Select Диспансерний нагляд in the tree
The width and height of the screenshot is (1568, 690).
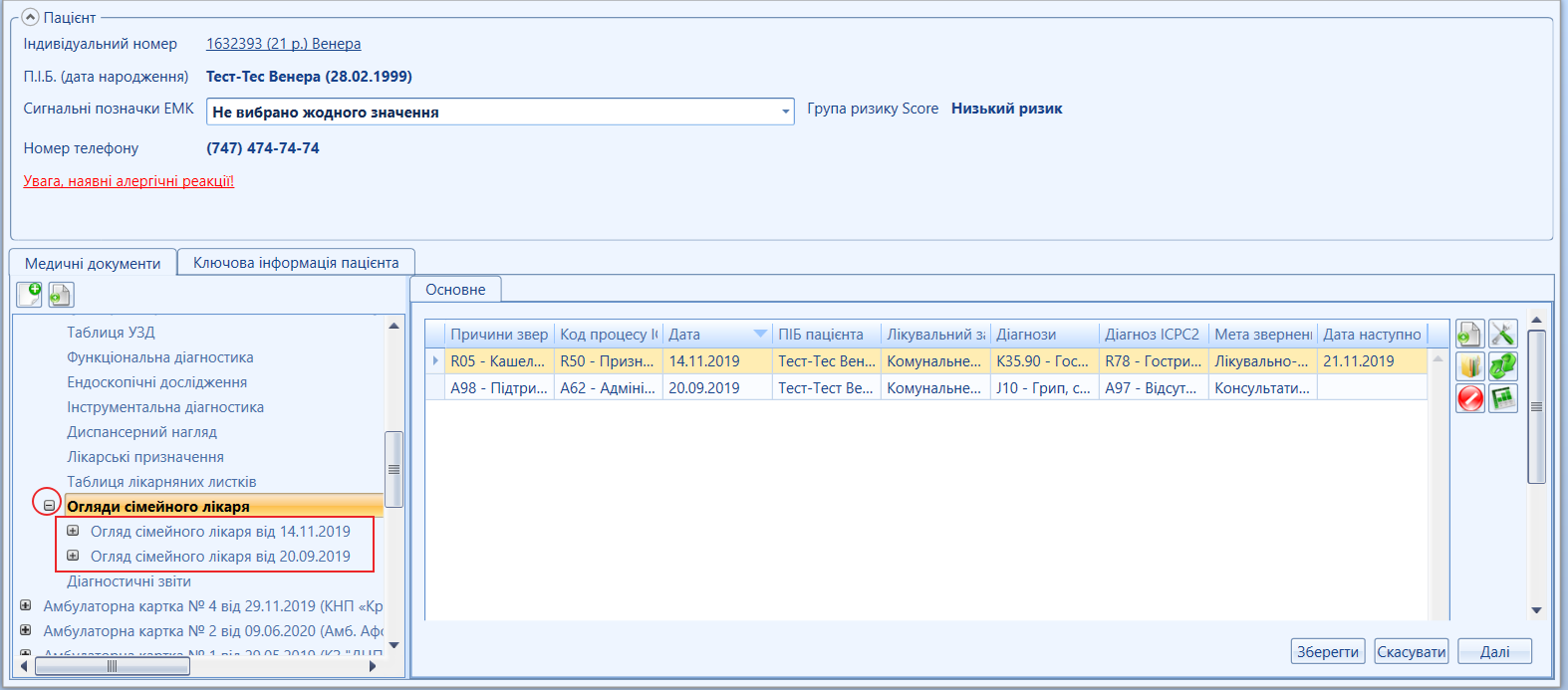141,432
